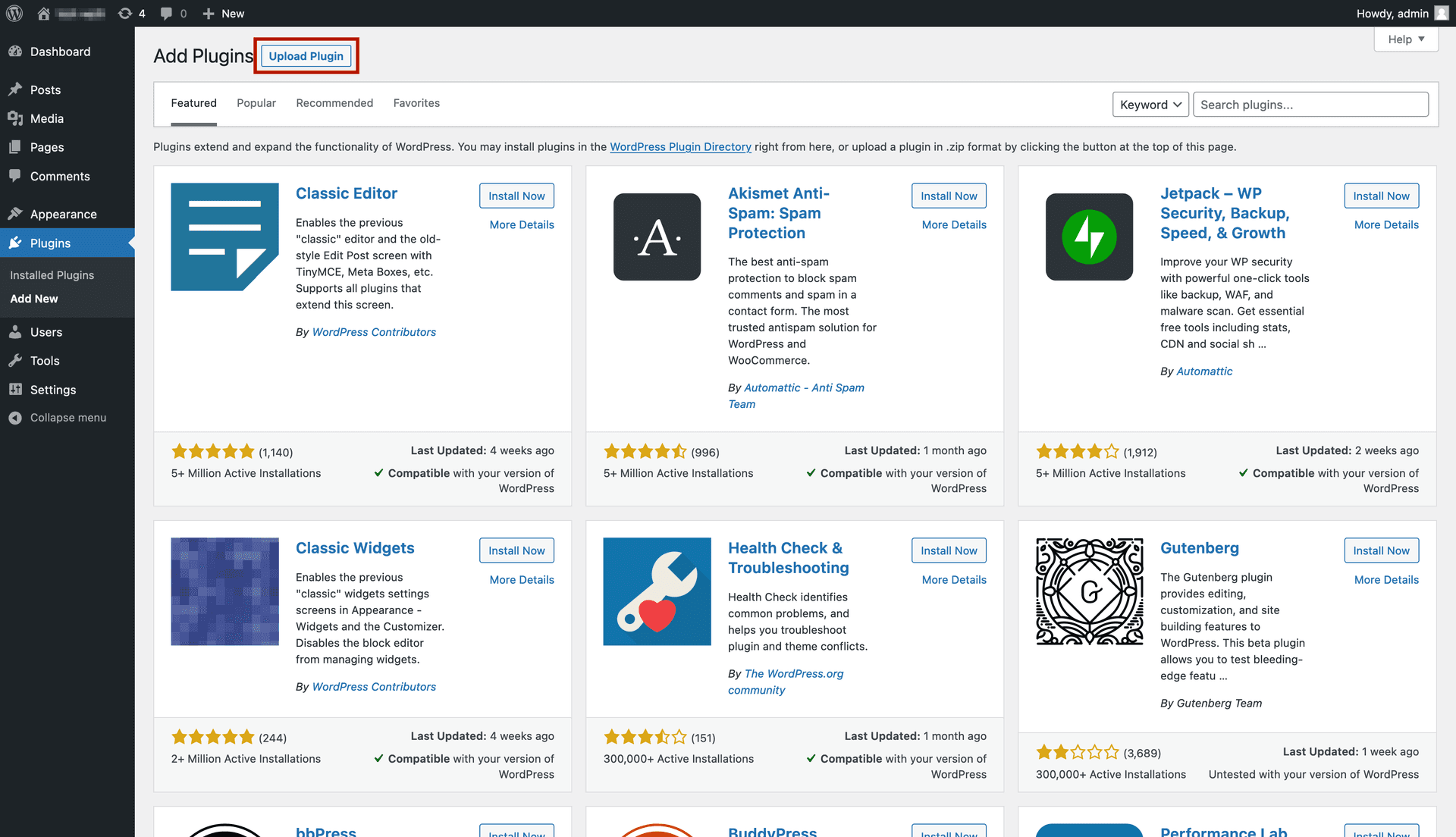Viewport: 1456px width, 837px height.
Task: Click the Appearance menu icon
Action: (17, 213)
